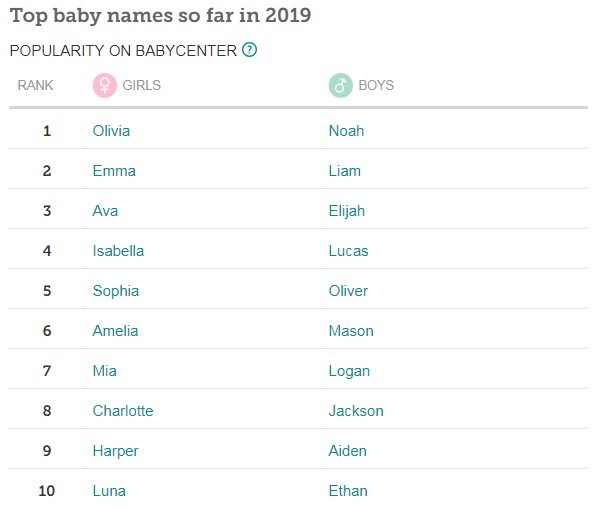Select the girl name Luna

point(109,491)
